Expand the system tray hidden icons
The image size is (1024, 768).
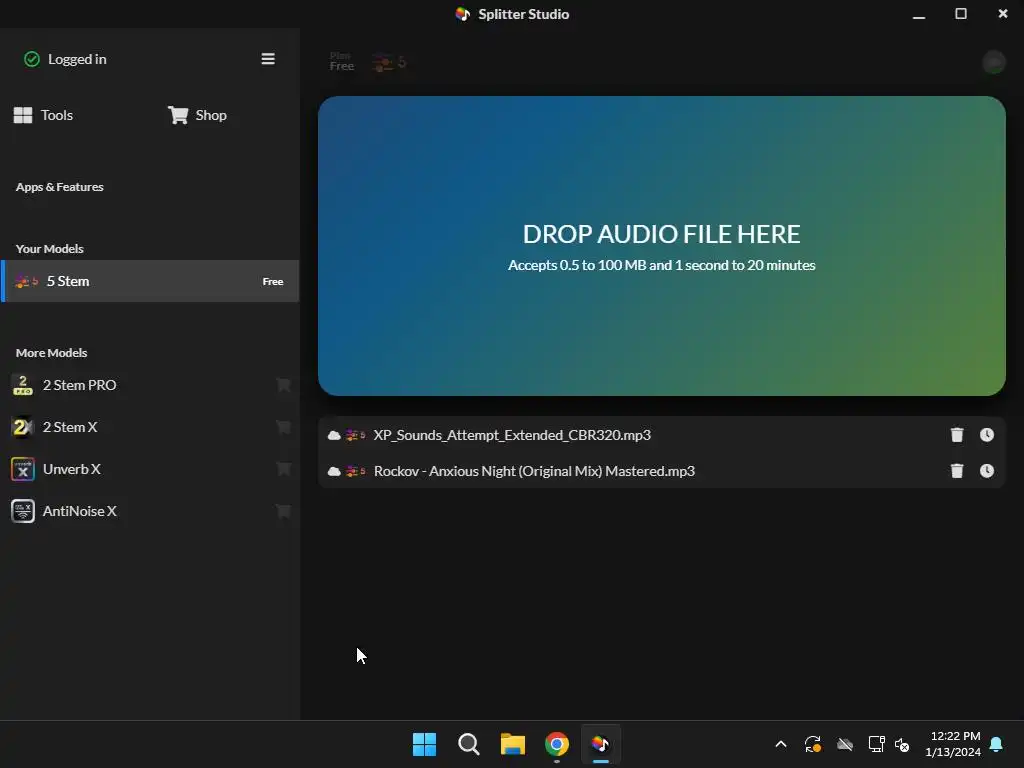pos(780,744)
